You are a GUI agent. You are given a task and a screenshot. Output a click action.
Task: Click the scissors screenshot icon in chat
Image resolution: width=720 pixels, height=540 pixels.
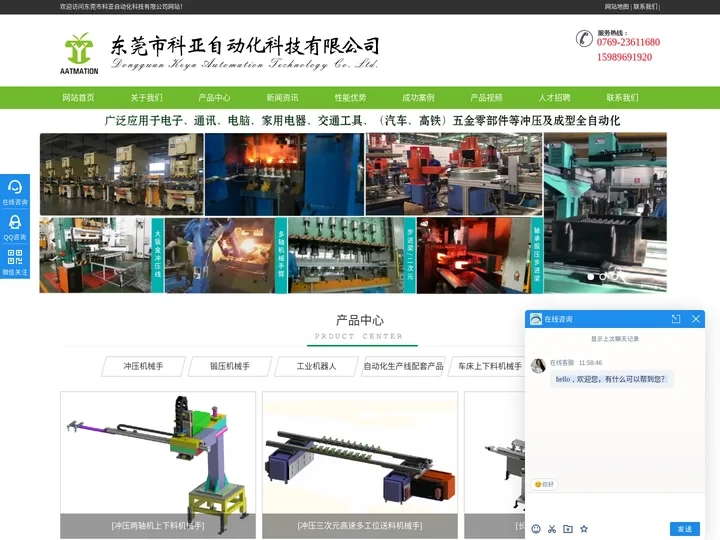pos(552,528)
